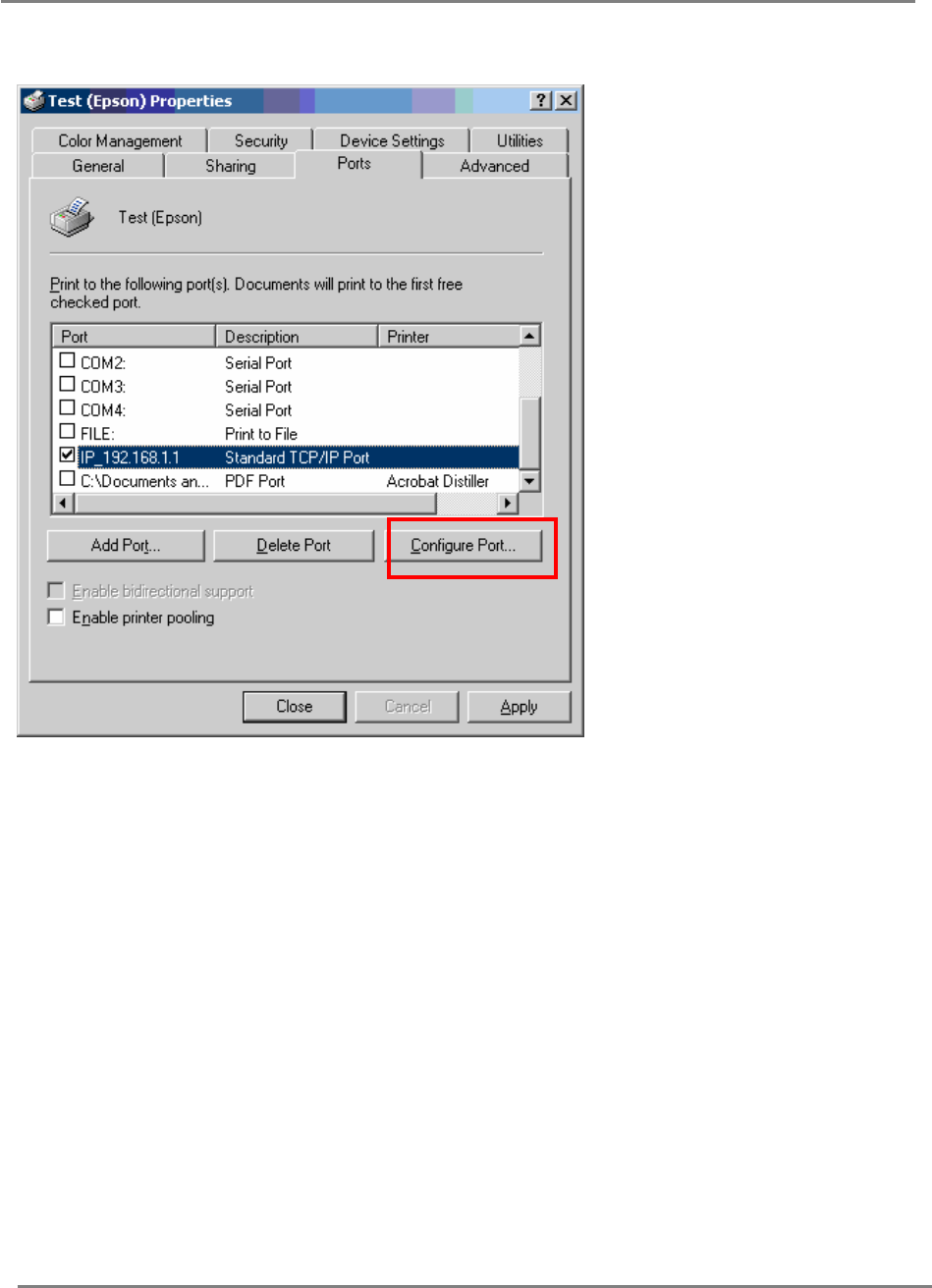Enable printer pooling checkbox
The image size is (932, 1288).
pyautogui.click(x=57, y=617)
